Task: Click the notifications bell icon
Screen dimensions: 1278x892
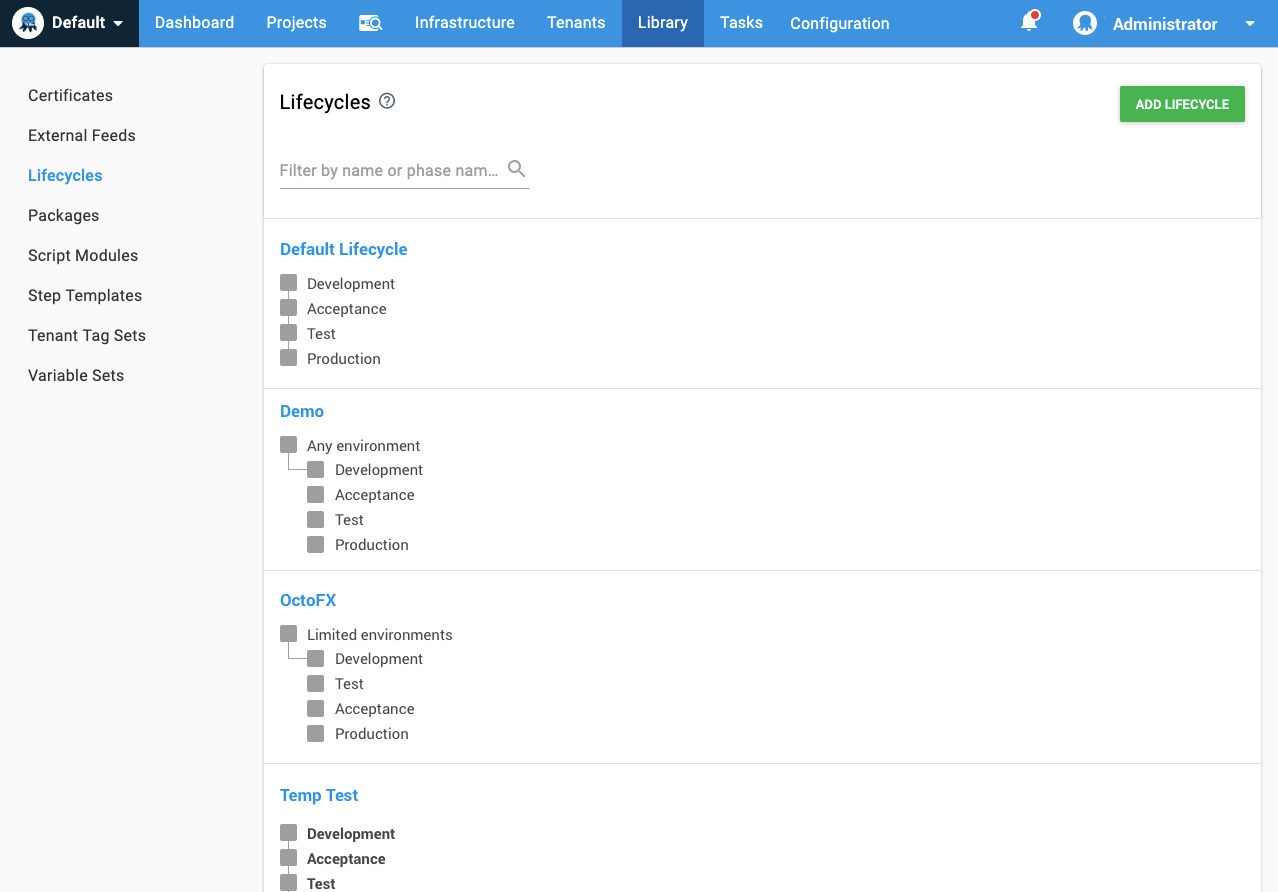Action: pyautogui.click(x=1029, y=22)
